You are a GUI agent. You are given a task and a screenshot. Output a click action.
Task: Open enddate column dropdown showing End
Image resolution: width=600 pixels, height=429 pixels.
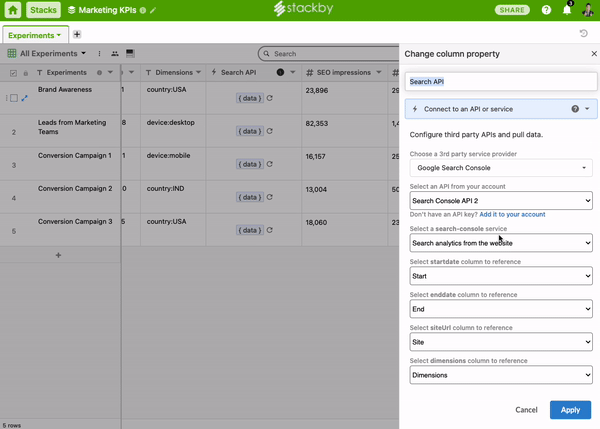pyautogui.click(x=501, y=308)
